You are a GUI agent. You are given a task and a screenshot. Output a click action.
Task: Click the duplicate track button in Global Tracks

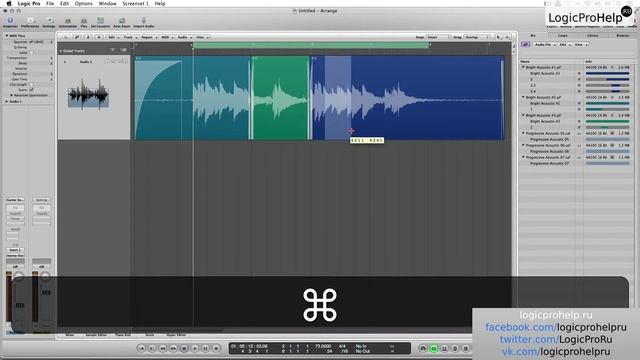pyautogui.click(x=123, y=50)
